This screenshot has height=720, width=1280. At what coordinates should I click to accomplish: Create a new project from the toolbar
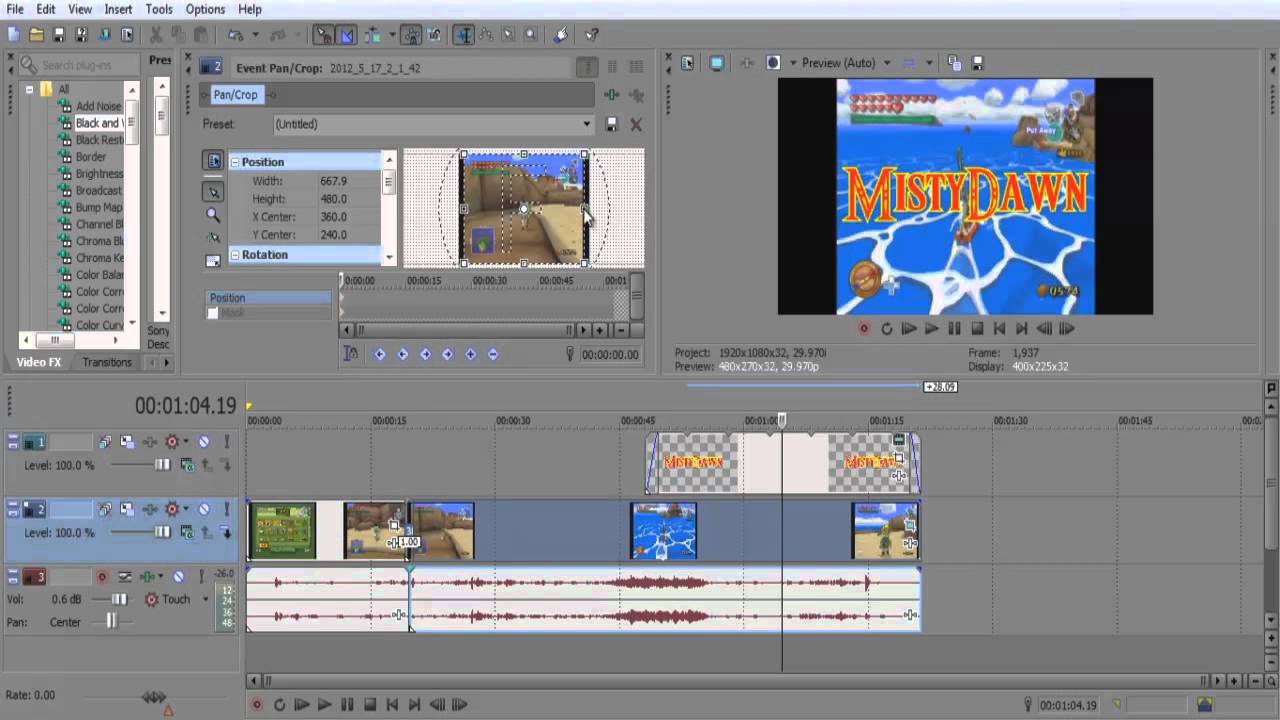13,34
